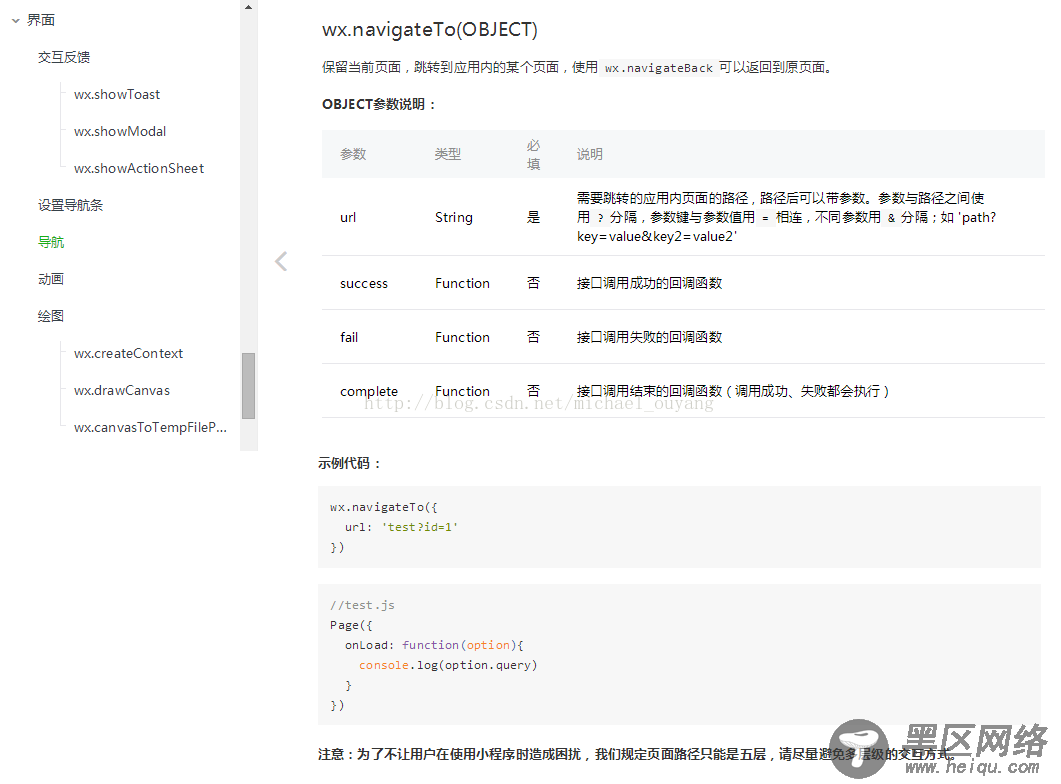Select 设置导航条 in the sidebar
The image size is (1061, 784).
(x=70, y=205)
